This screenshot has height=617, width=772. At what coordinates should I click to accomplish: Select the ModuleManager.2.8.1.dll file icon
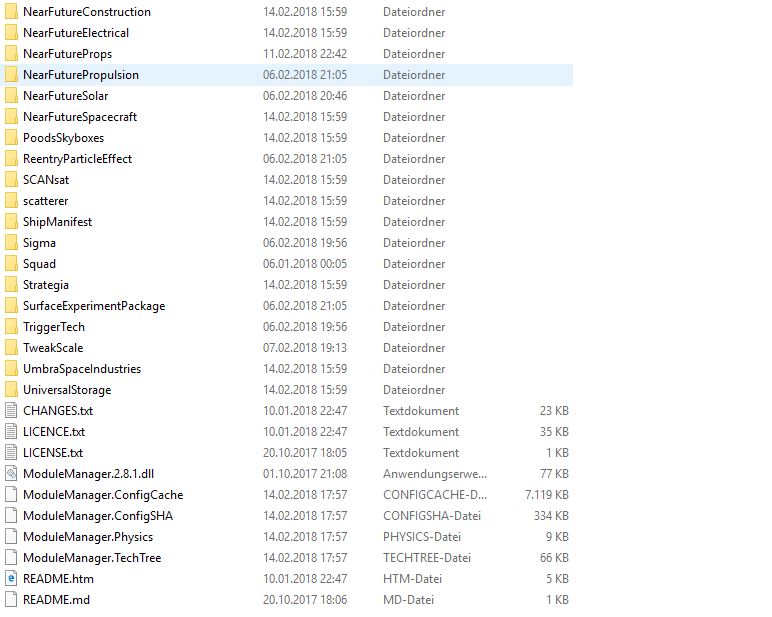pyautogui.click(x=10, y=474)
